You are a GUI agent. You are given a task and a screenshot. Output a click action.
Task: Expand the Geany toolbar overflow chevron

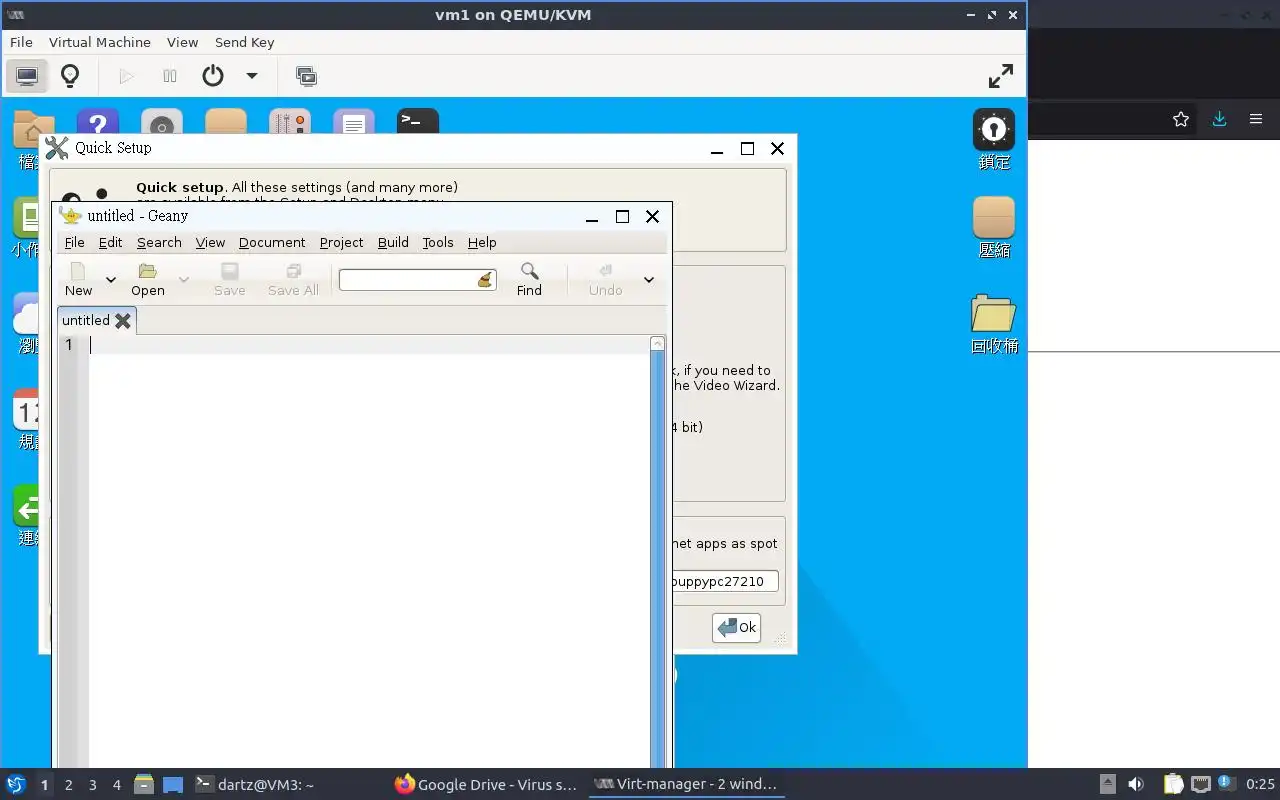tap(649, 280)
